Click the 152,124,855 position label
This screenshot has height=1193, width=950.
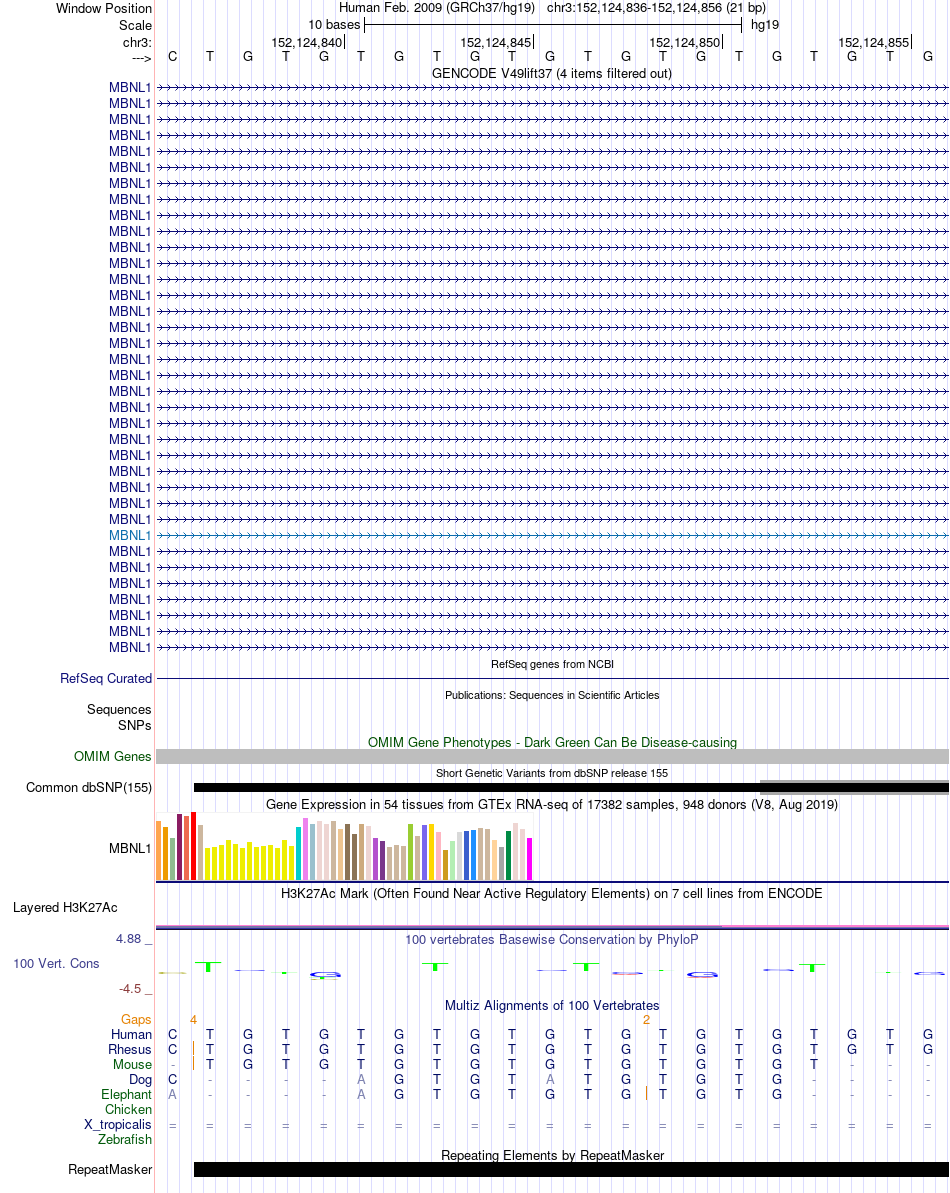click(874, 43)
